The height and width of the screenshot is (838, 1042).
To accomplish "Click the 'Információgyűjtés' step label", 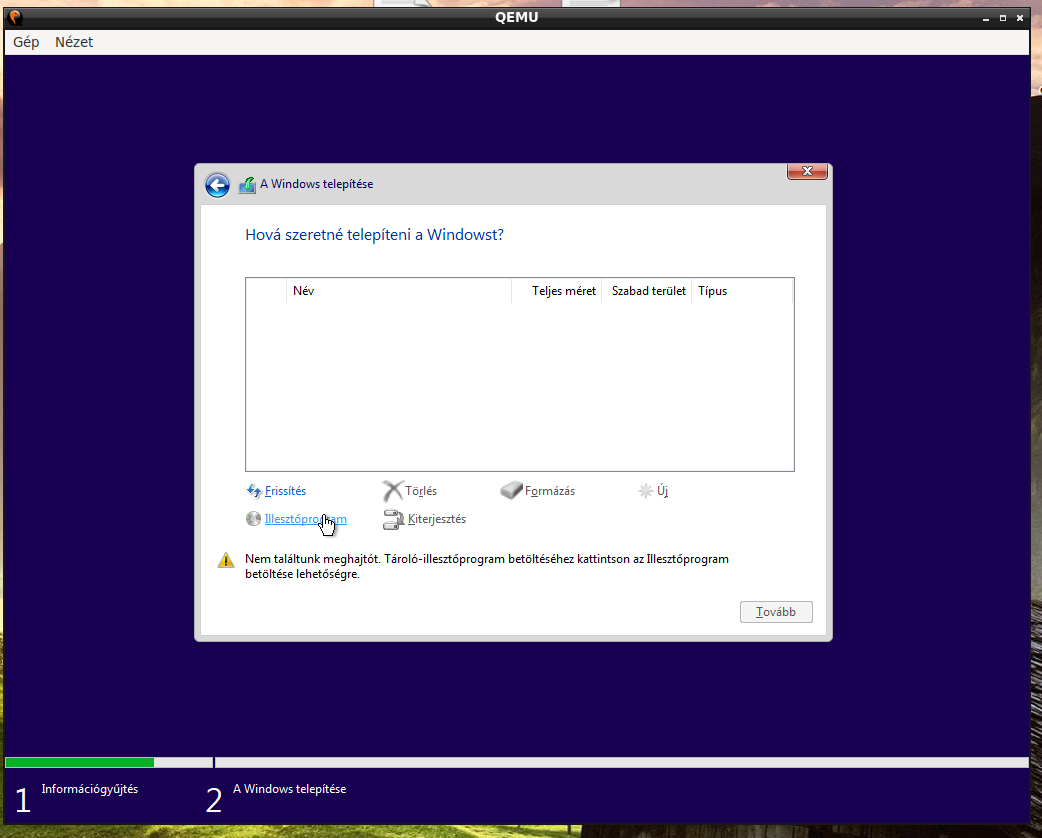I will [x=90, y=789].
